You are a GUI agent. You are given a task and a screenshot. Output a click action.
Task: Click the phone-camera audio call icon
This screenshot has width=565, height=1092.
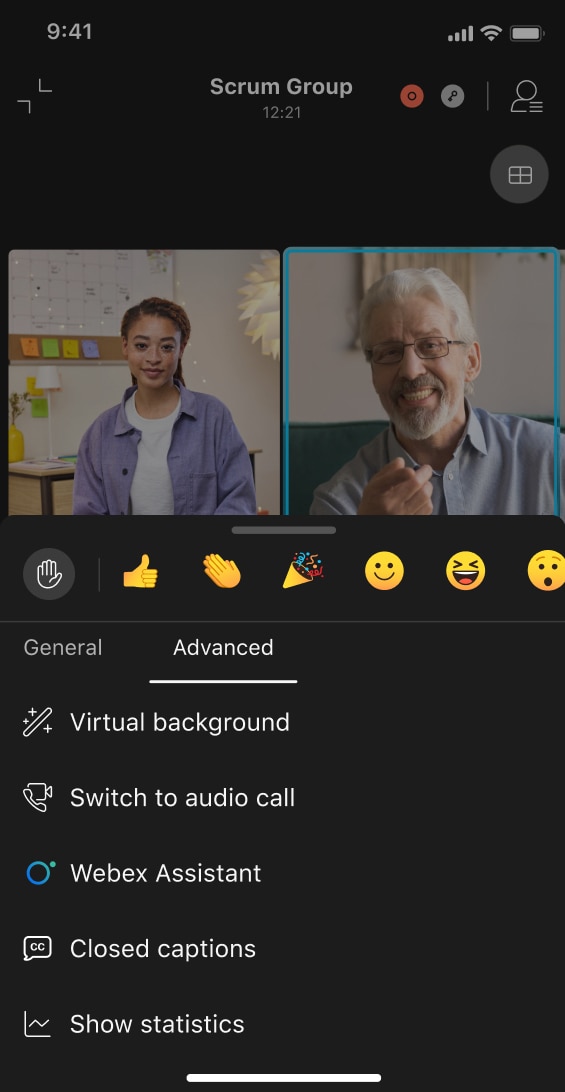[38, 797]
